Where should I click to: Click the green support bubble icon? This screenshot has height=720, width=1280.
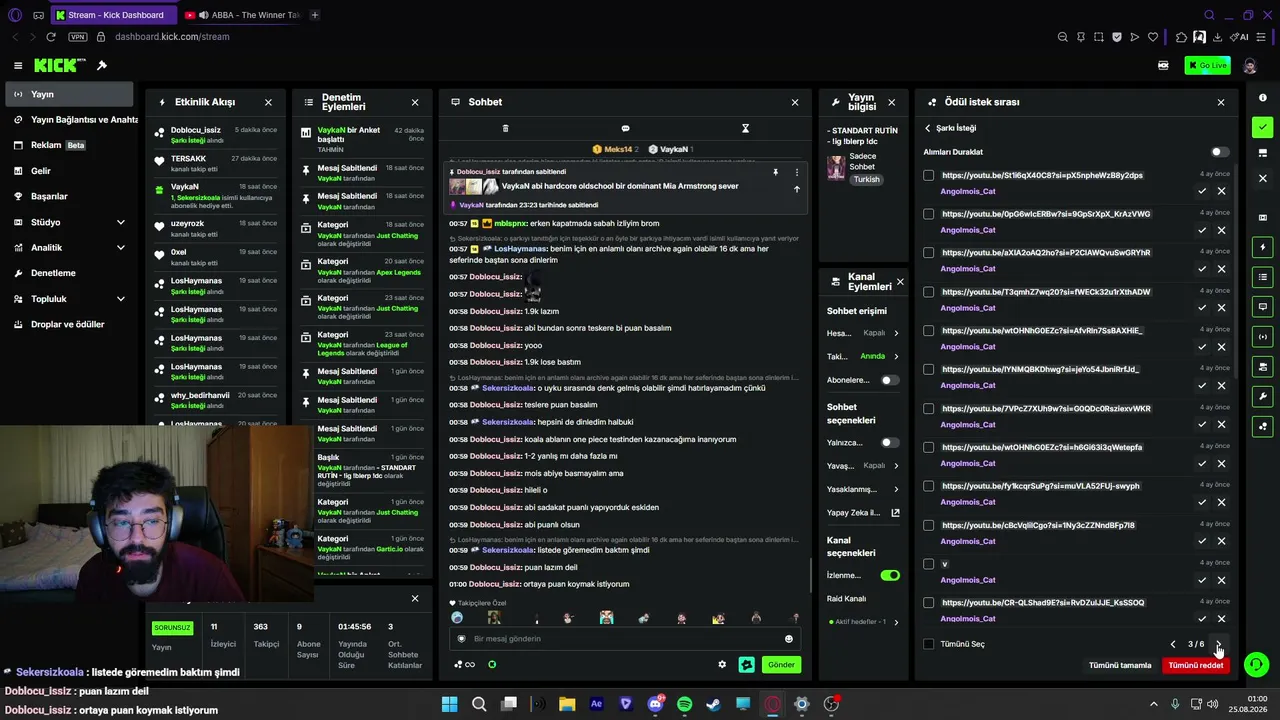tap(1256, 664)
